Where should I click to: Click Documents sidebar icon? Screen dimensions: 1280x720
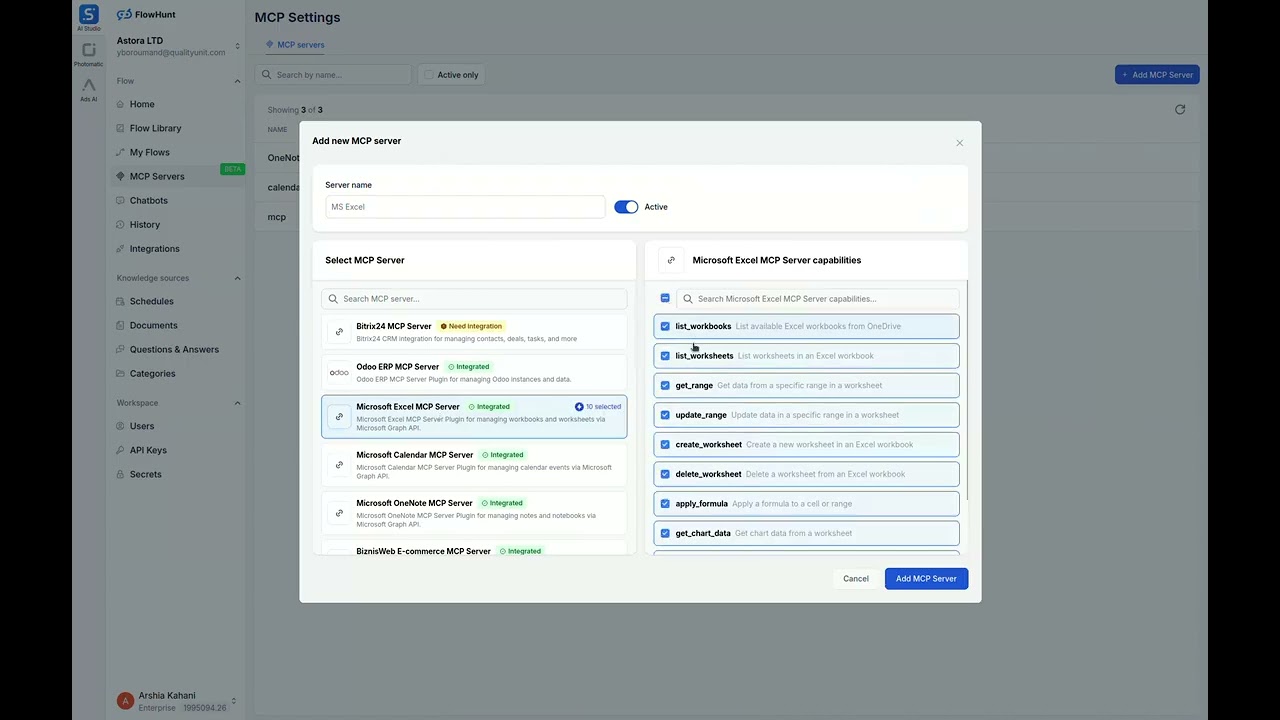121,325
